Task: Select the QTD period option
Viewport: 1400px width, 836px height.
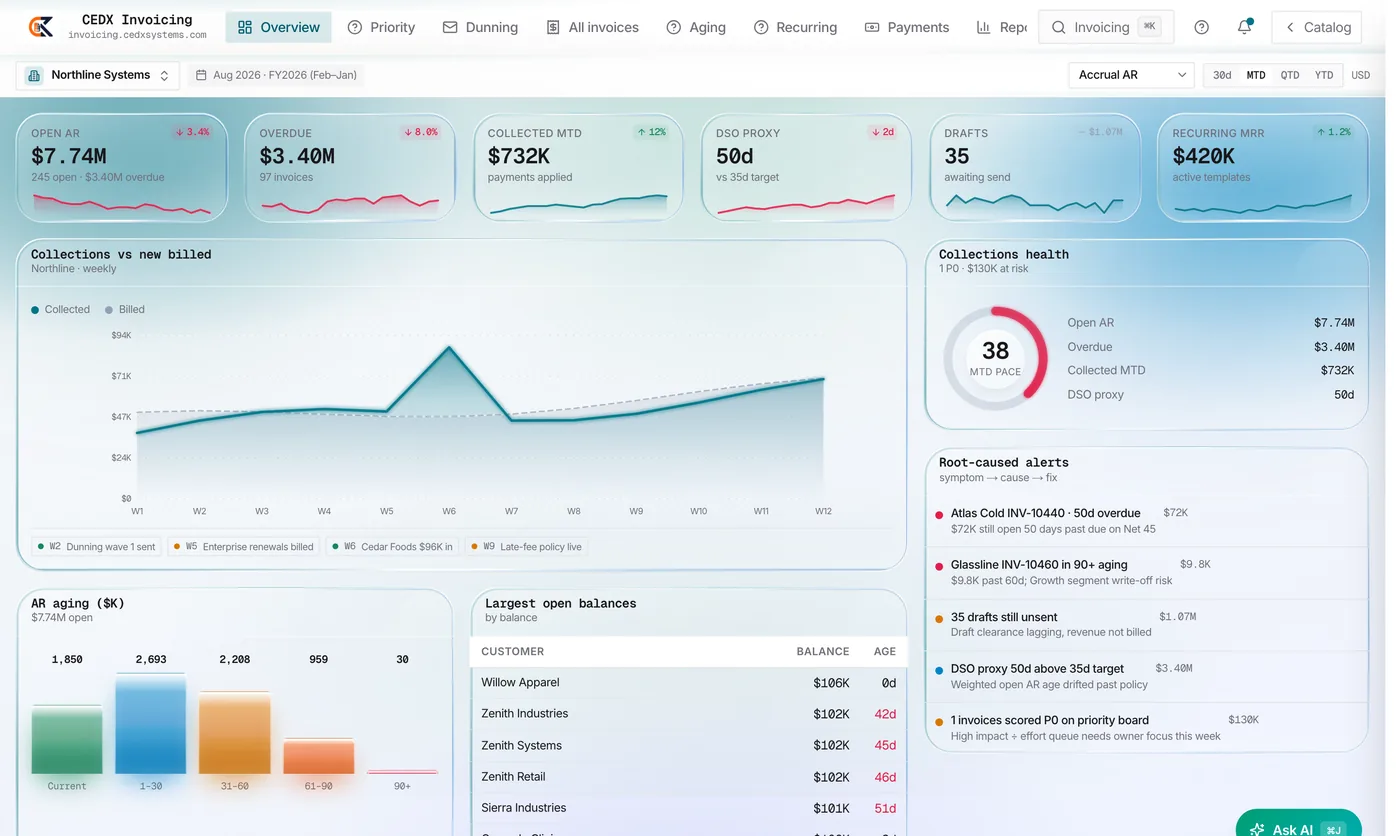Action: (x=1290, y=75)
